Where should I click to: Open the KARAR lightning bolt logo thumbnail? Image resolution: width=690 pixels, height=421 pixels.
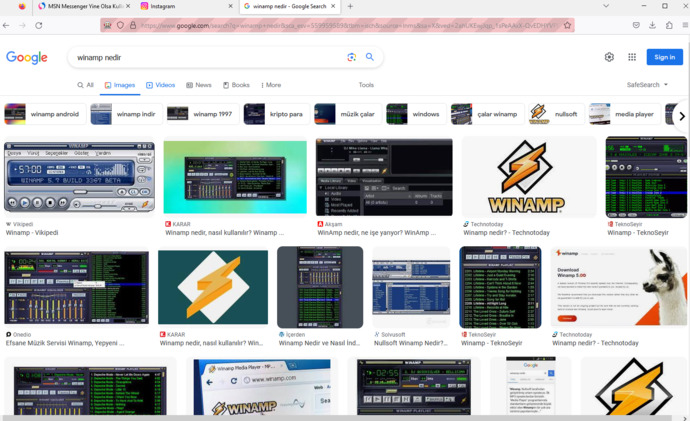[x=213, y=287]
